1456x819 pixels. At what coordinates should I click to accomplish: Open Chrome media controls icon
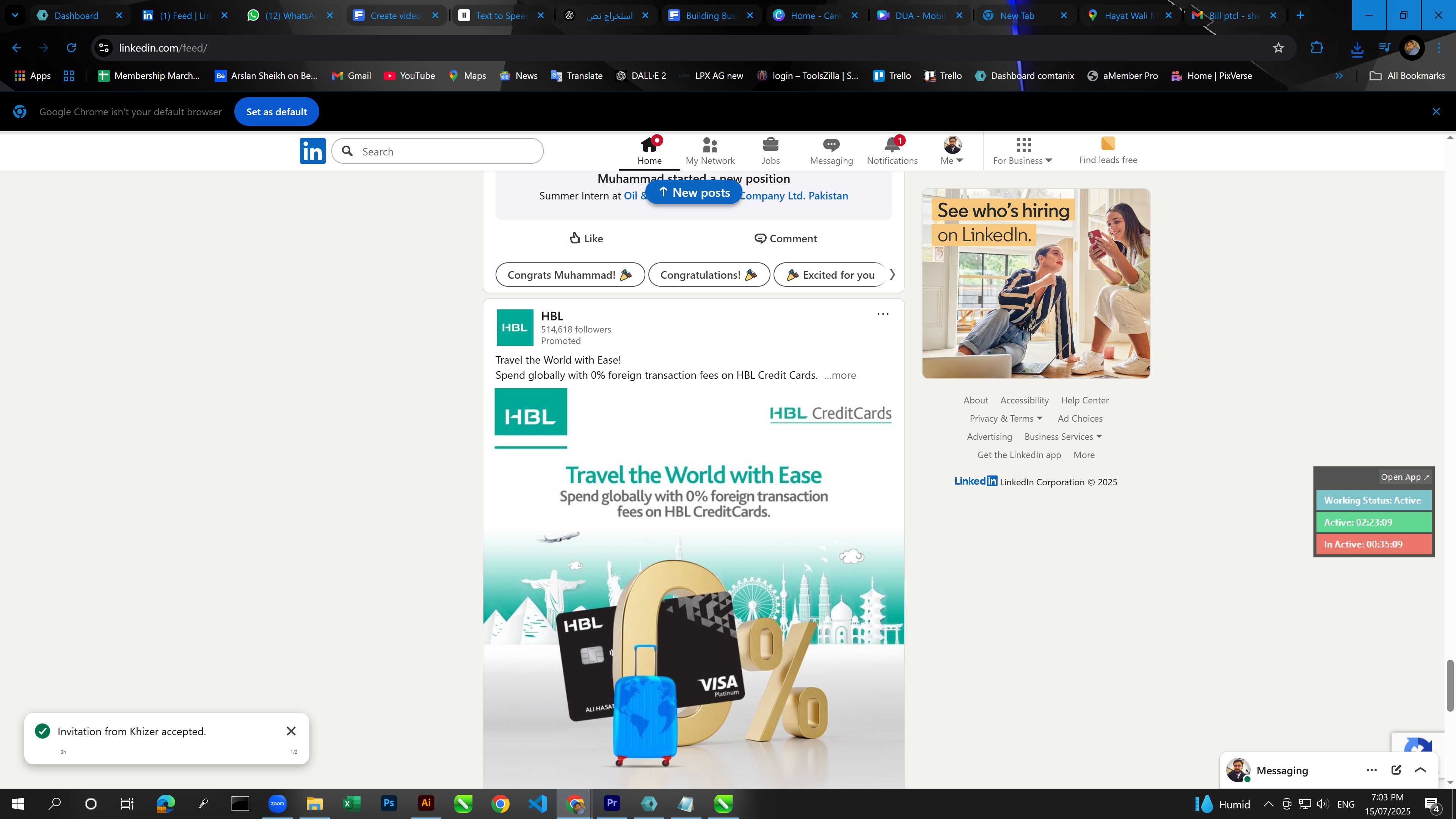pos(1384,48)
